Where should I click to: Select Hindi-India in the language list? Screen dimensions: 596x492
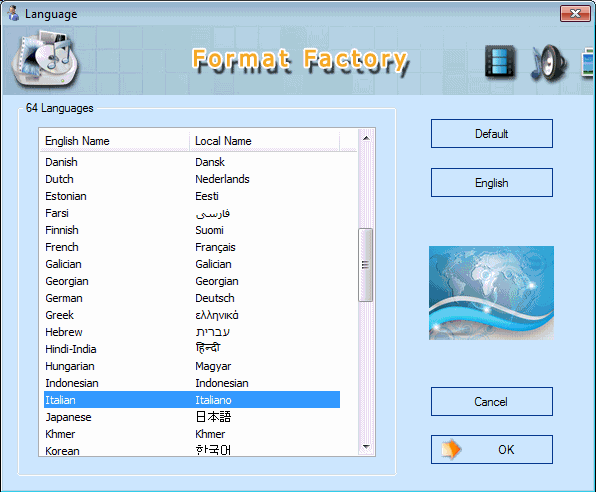tap(71, 349)
